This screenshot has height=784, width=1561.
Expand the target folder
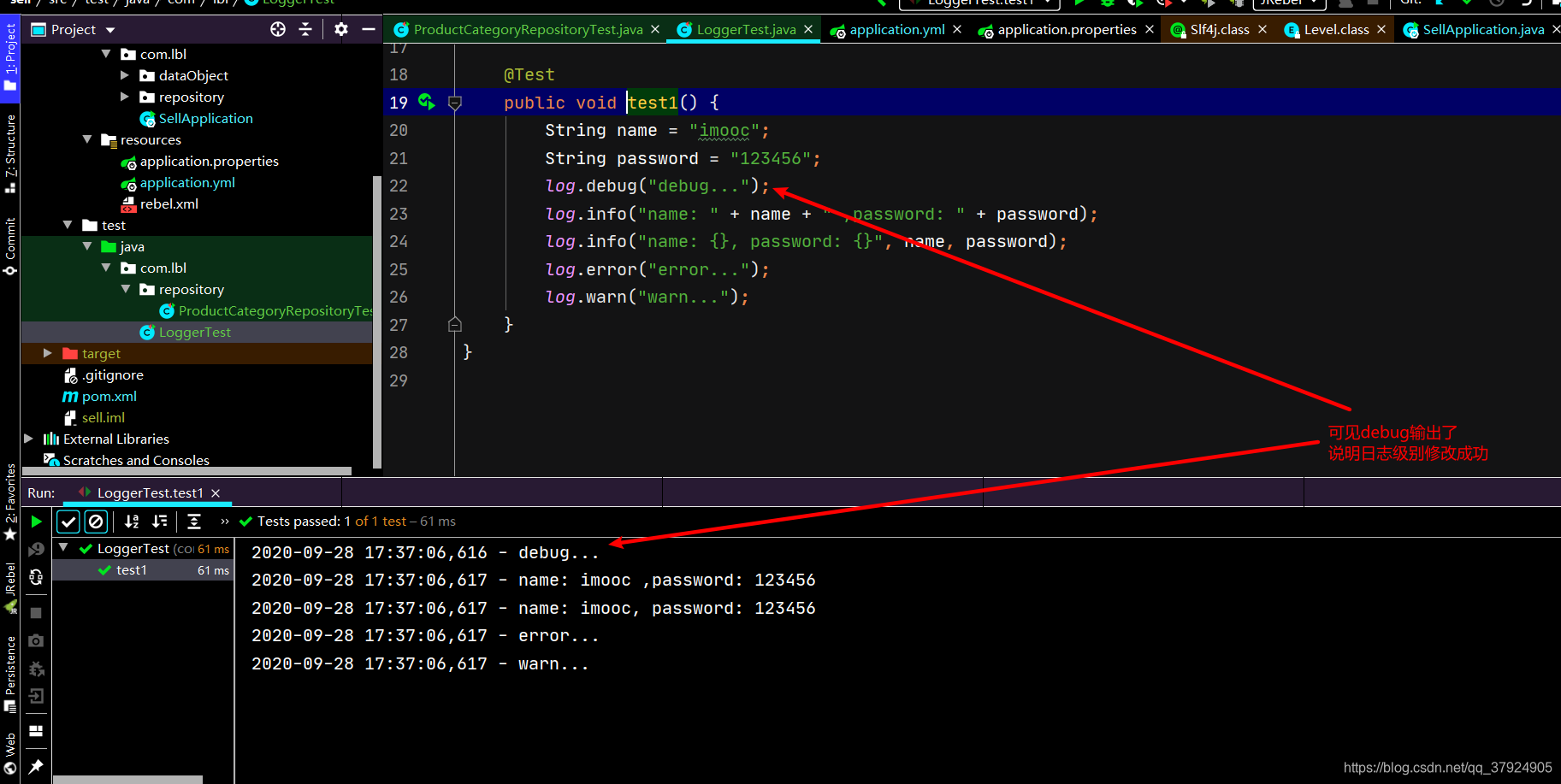pyautogui.click(x=48, y=353)
